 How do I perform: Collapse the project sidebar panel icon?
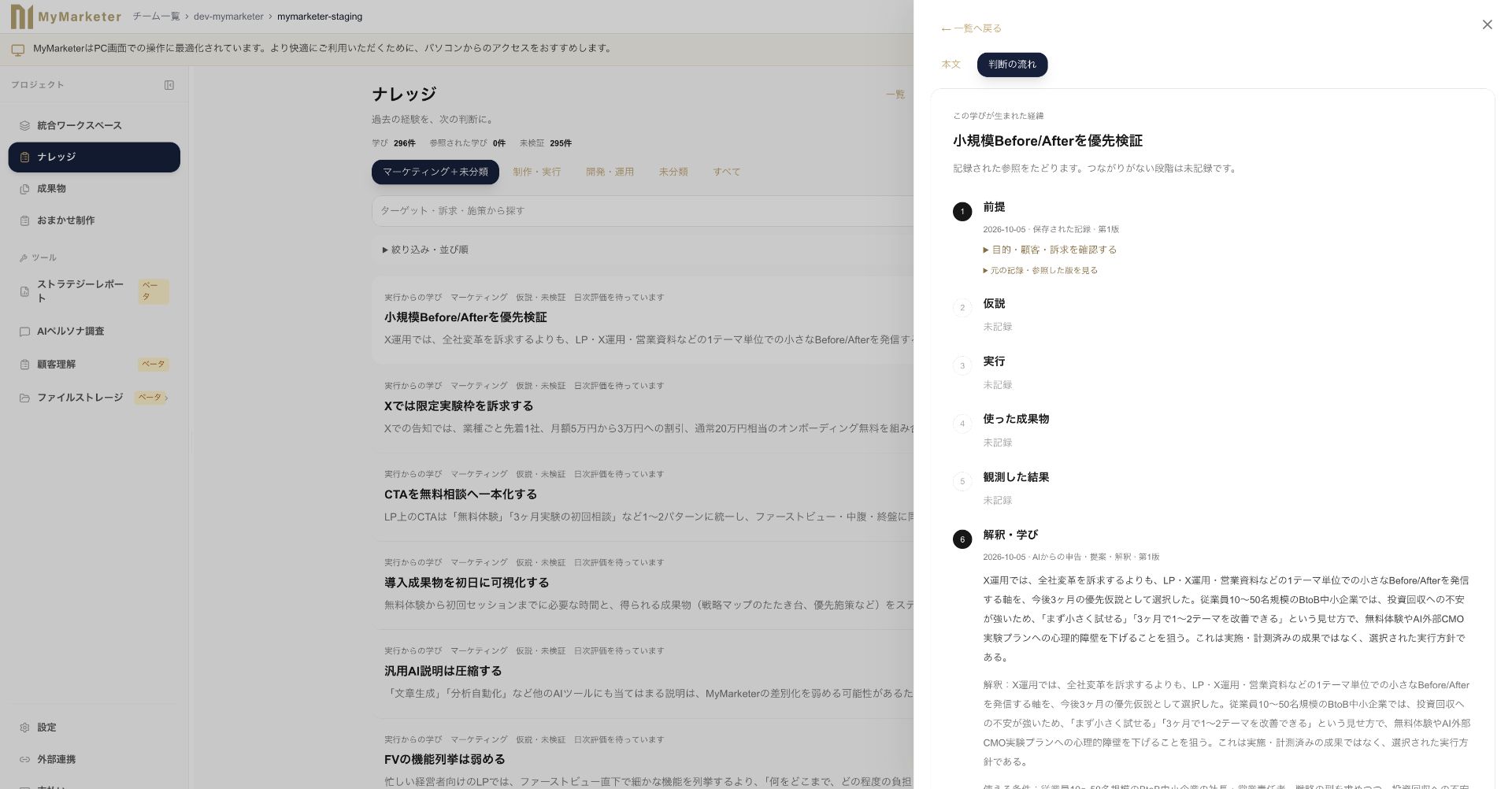(169, 85)
